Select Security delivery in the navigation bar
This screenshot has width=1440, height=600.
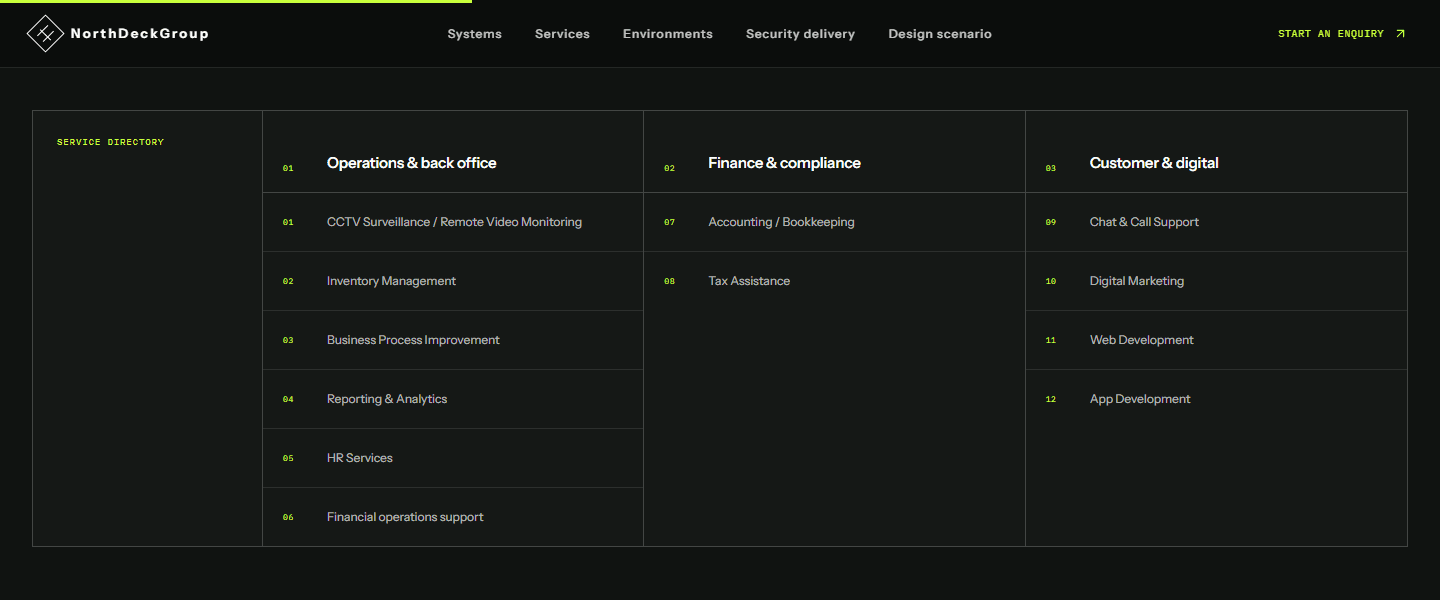coord(800,34)
